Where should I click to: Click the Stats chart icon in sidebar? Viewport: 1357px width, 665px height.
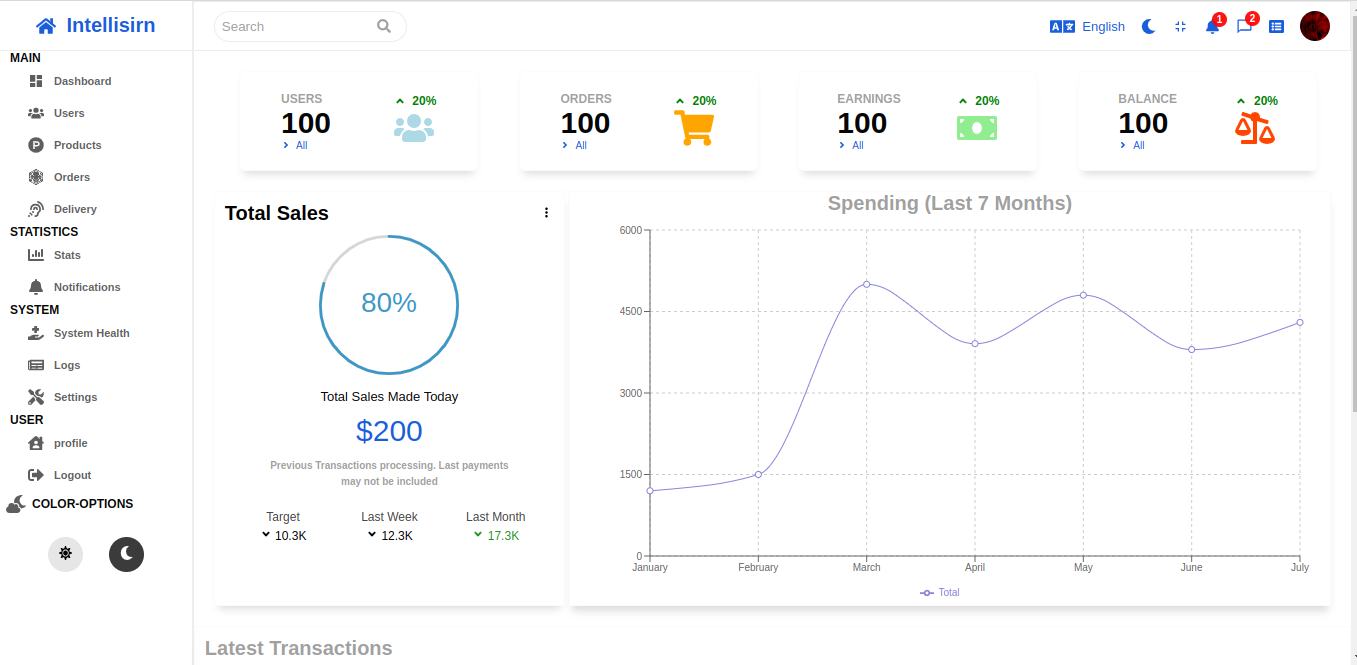(36, 255)
